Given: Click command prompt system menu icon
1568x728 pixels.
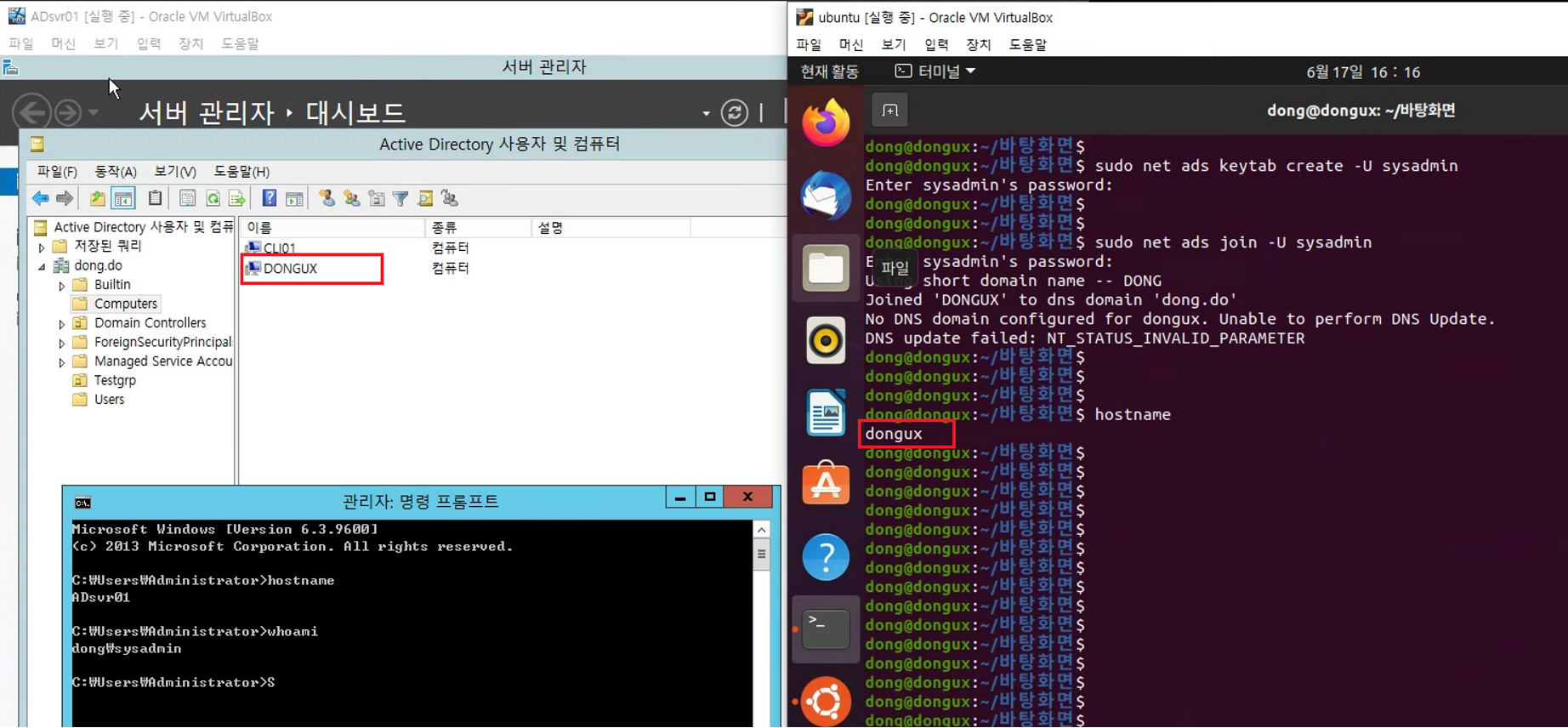Looking at the screenshot, I should pyautogui.click(x=82, y=503).
